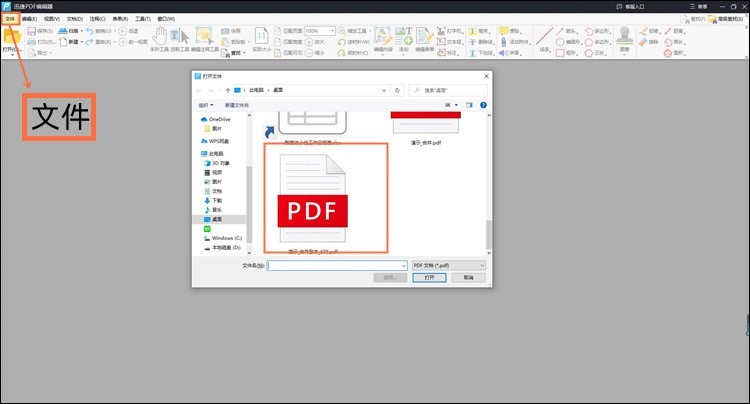Click the 取消 button in dialog
Viewport: 750px width, 404px height.
point(468,277)
